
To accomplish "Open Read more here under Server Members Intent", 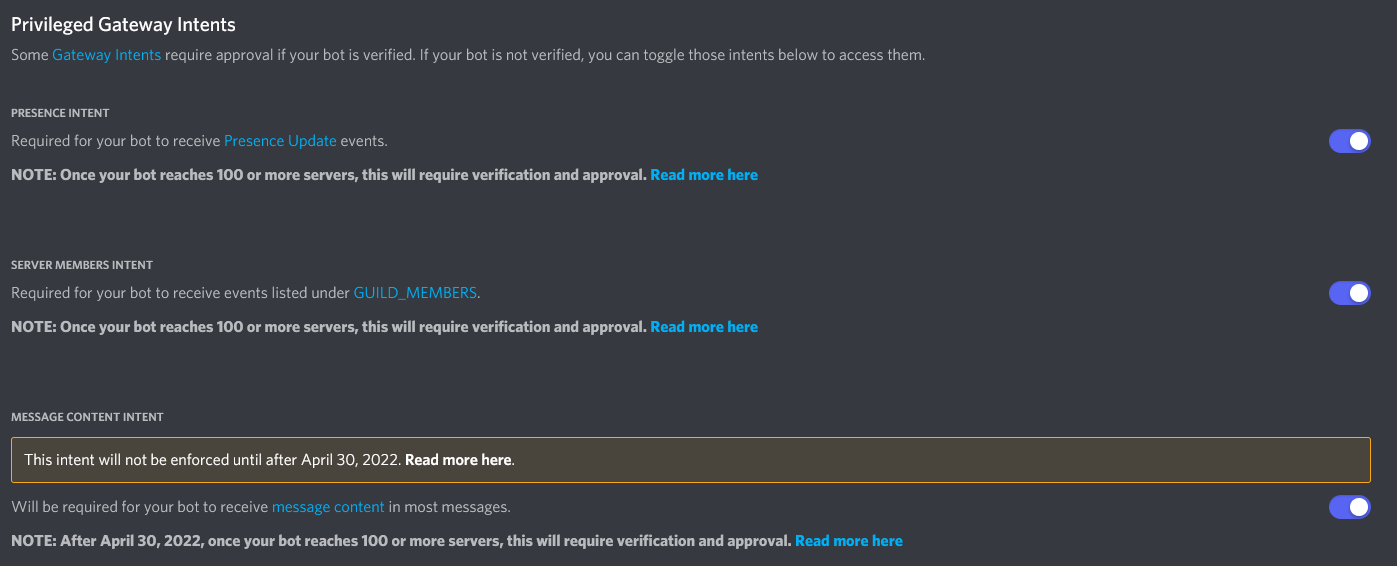I will pos(704,327).
